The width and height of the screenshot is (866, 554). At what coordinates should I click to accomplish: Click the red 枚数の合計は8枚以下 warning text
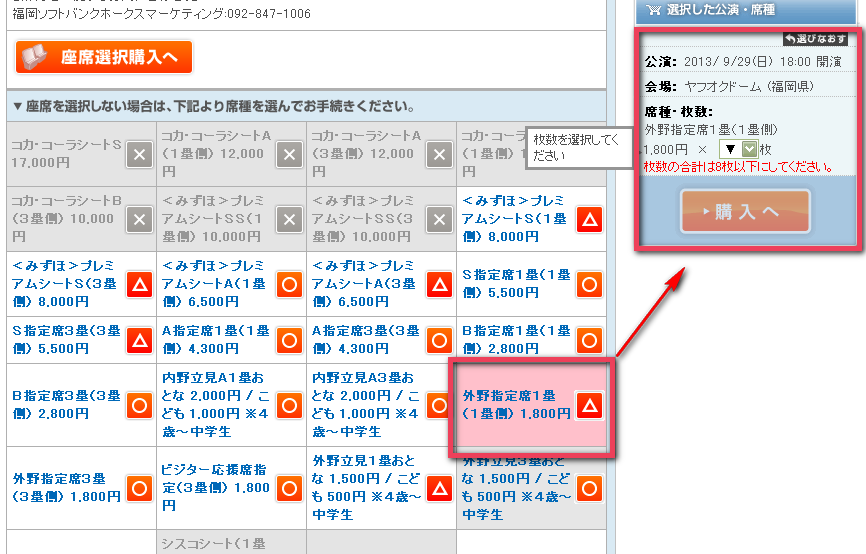(x=738, y=166)
